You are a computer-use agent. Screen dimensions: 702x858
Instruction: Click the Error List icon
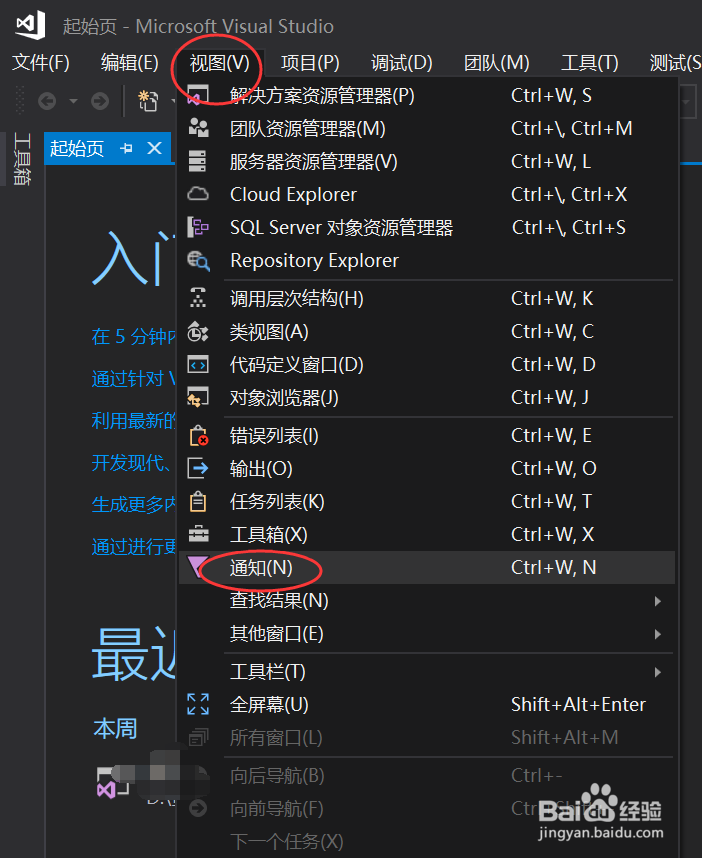tap(199, 436)
